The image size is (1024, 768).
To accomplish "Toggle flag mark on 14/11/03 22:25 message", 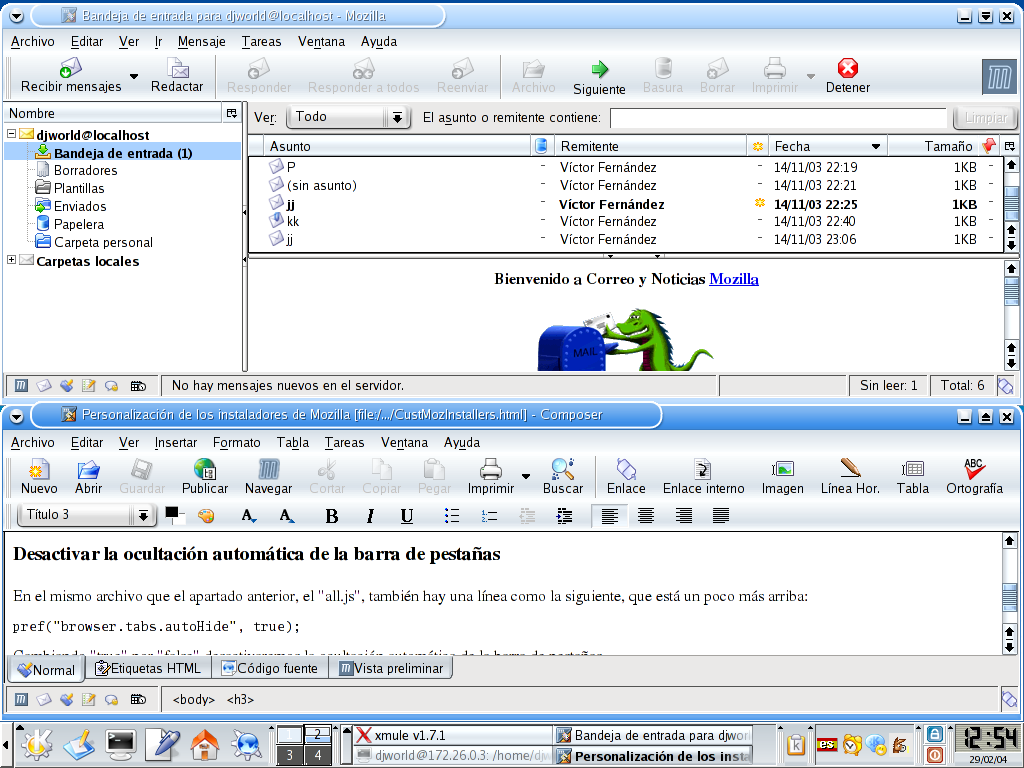I will pyautogui.click(x=991, y=204).
